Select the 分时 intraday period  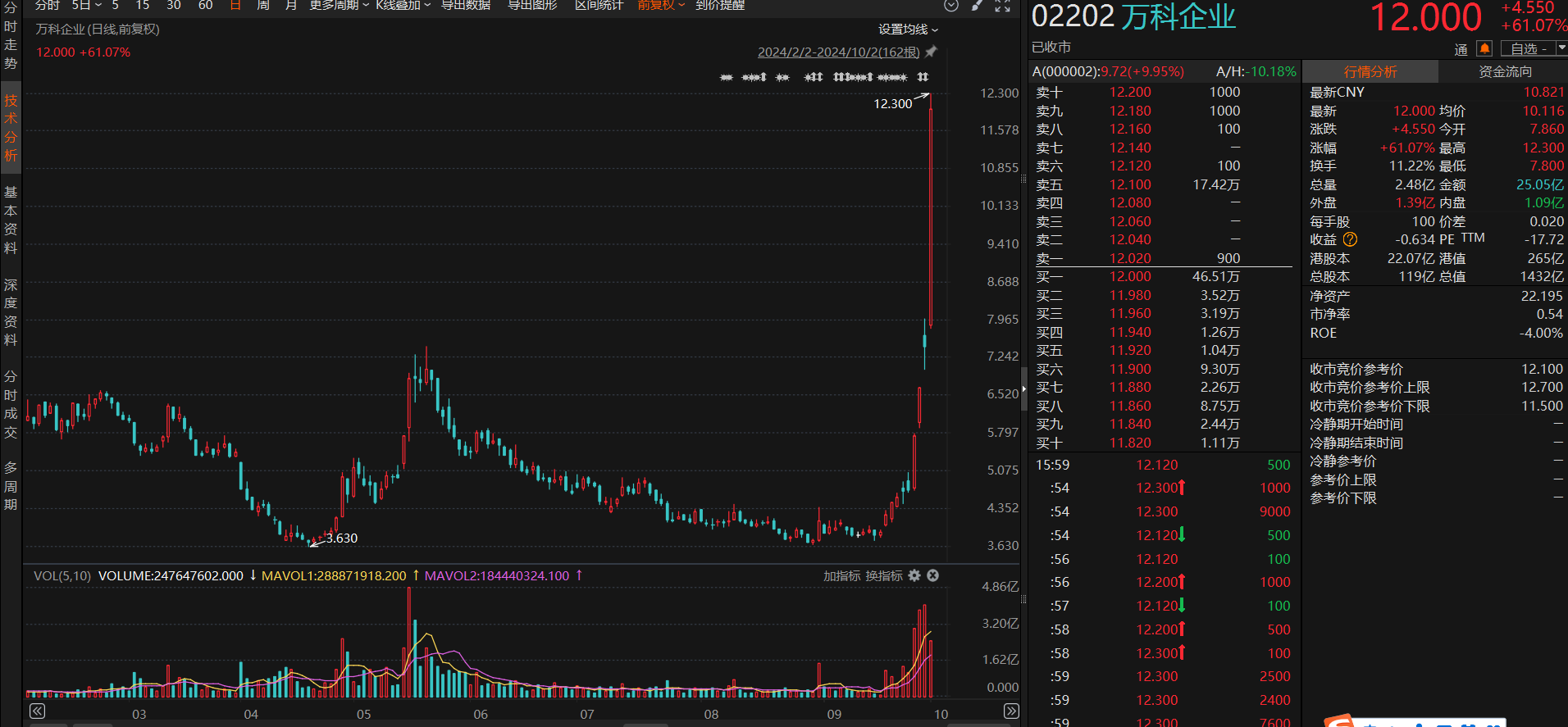(48, 6)
